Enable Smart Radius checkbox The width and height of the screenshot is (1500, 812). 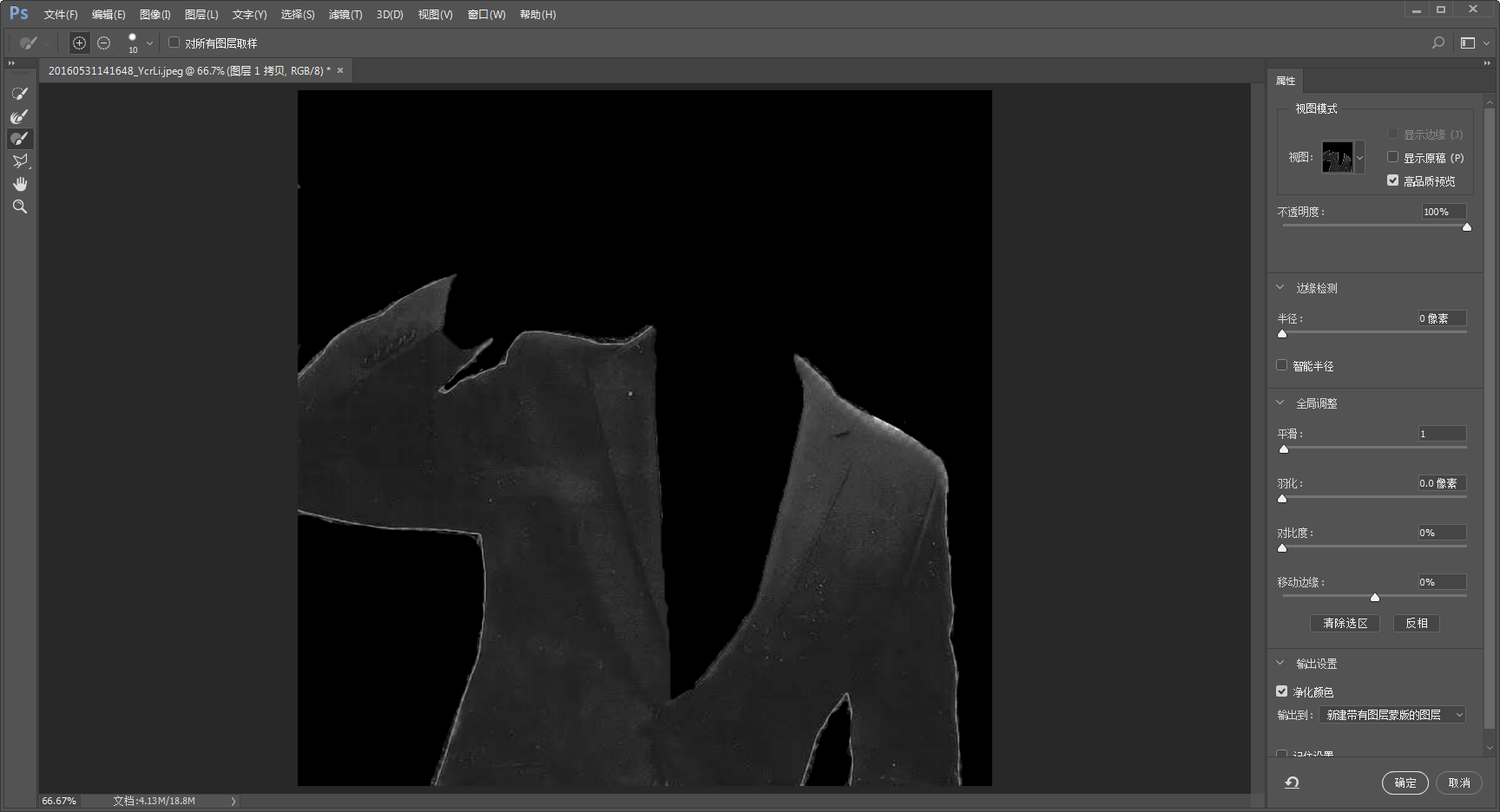1281,365
